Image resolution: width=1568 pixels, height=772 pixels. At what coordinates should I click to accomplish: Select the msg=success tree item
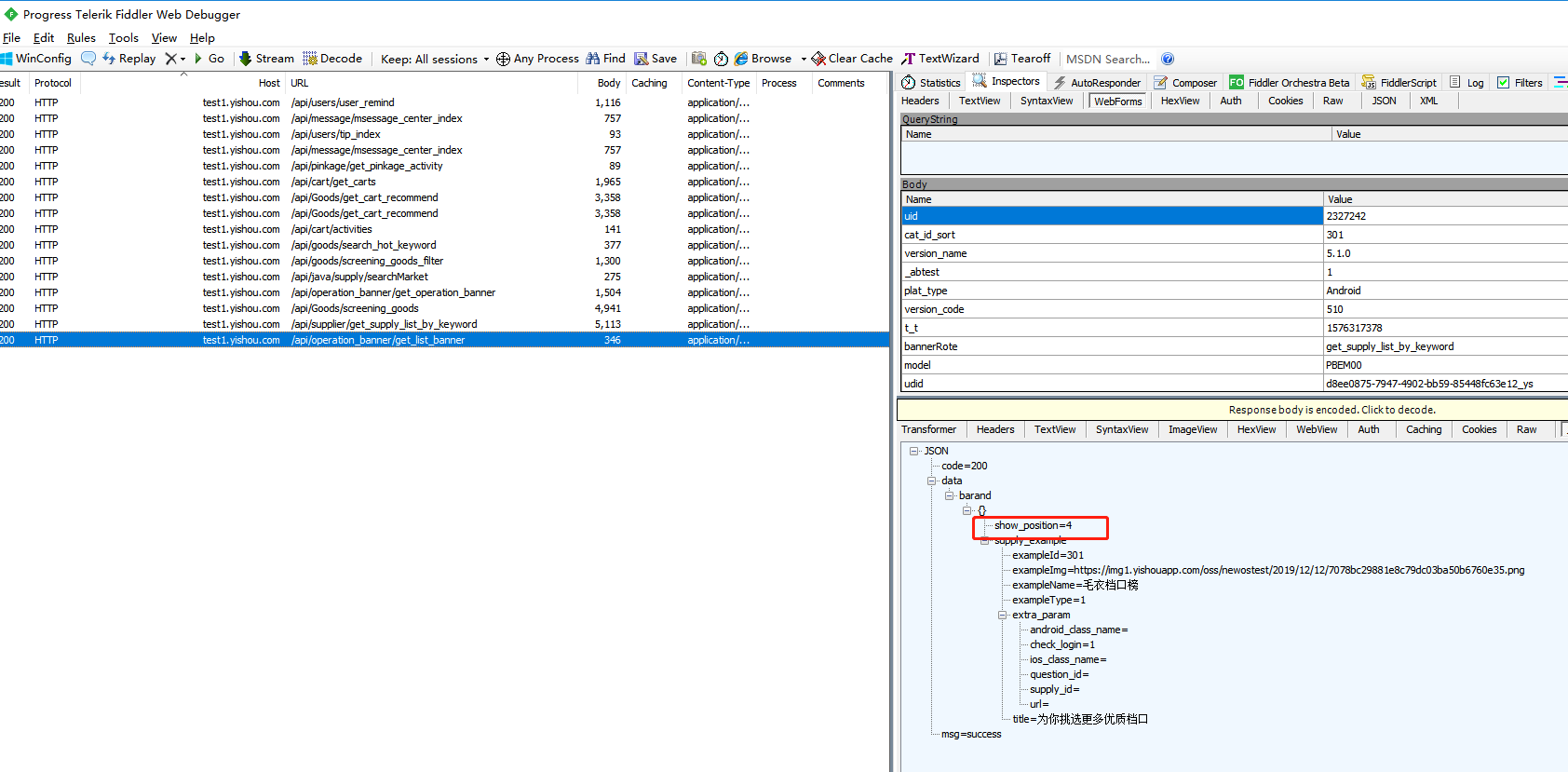(971, 734)
